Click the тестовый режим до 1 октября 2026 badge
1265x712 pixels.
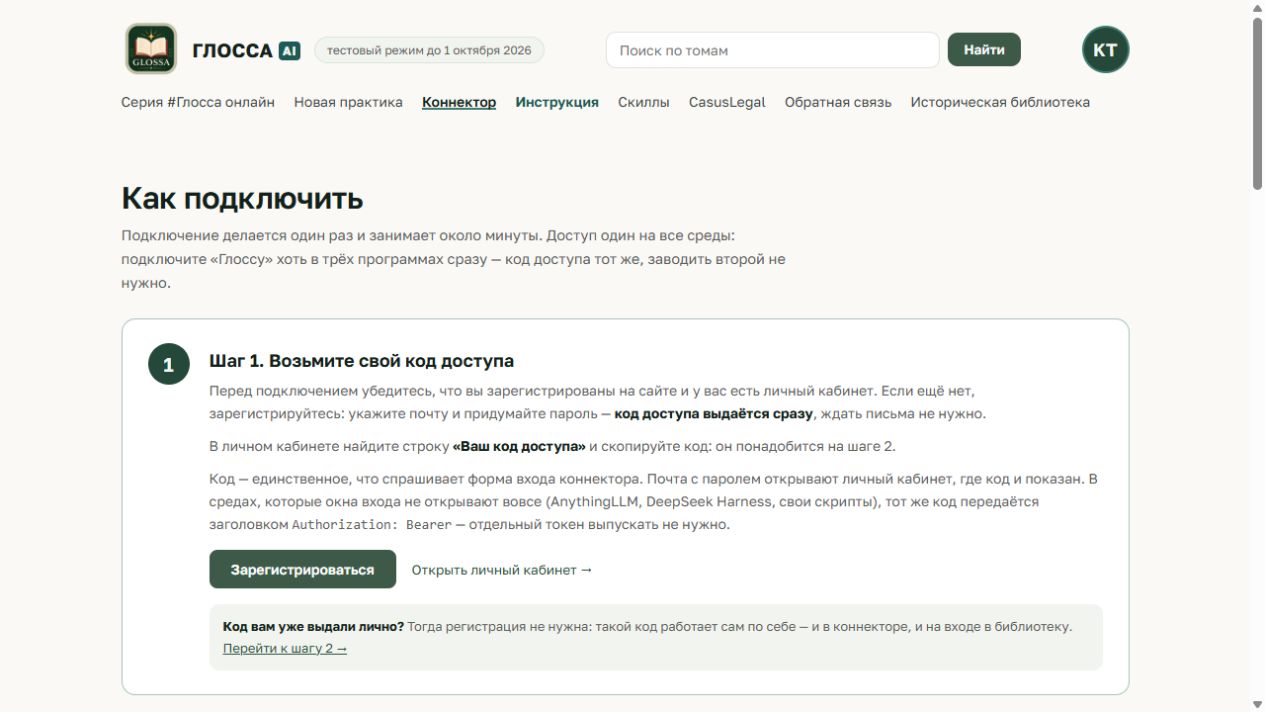click(429, 50)
